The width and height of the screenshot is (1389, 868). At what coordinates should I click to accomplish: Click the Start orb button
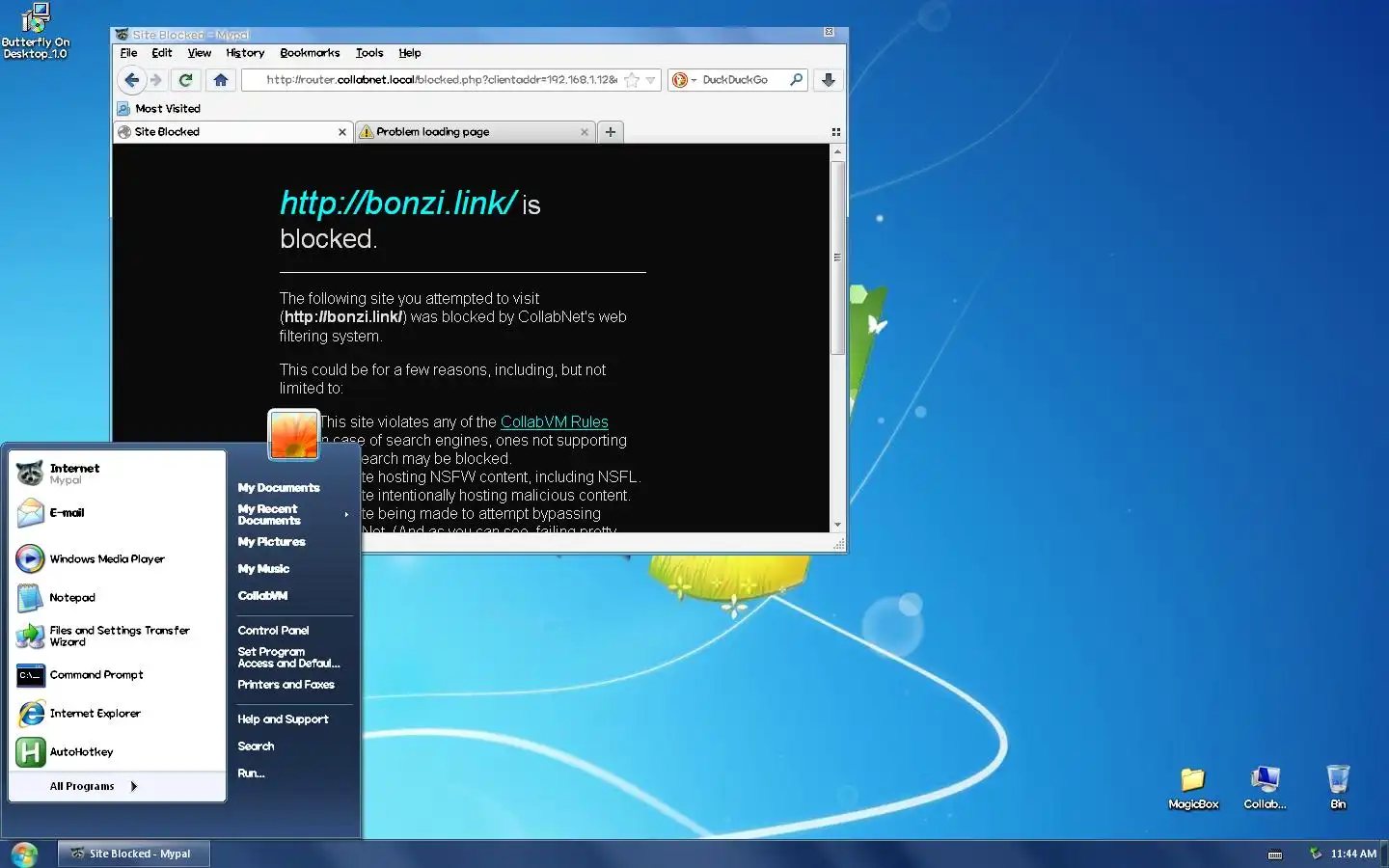pos(24,854)
